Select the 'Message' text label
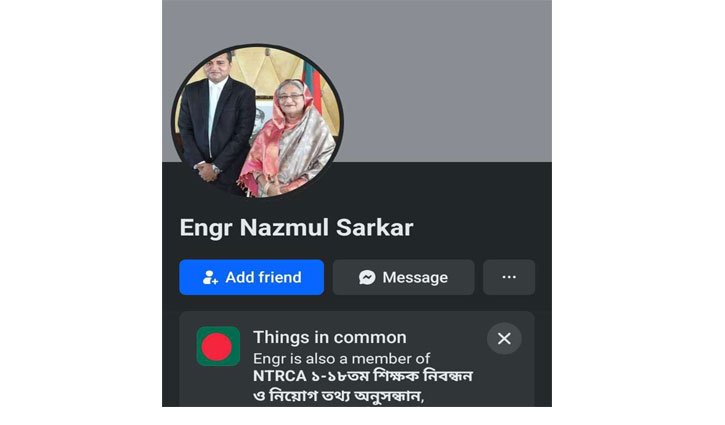 pyautogui.click(x=415, y=277)
